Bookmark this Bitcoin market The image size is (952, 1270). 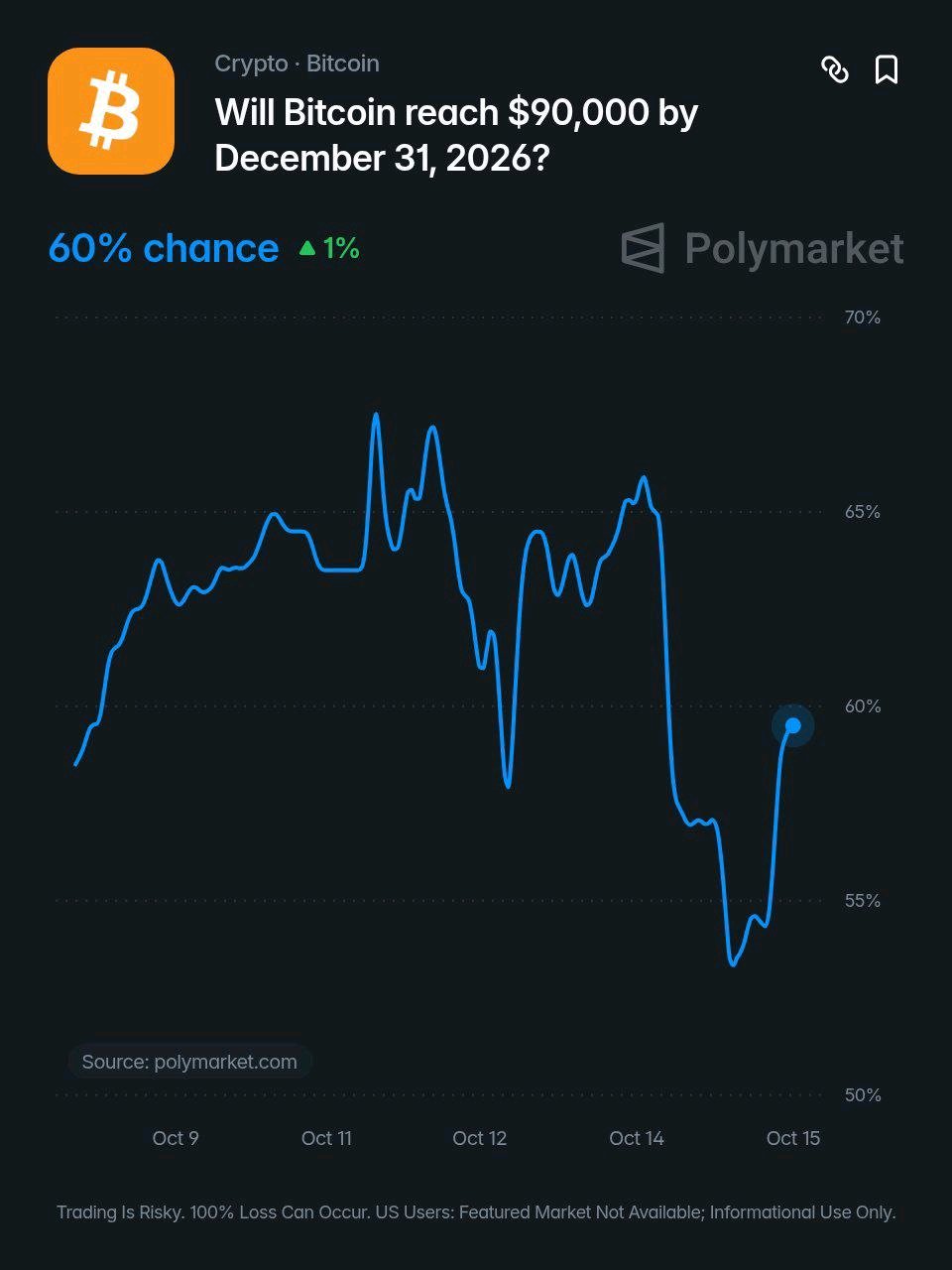[887, 69]
